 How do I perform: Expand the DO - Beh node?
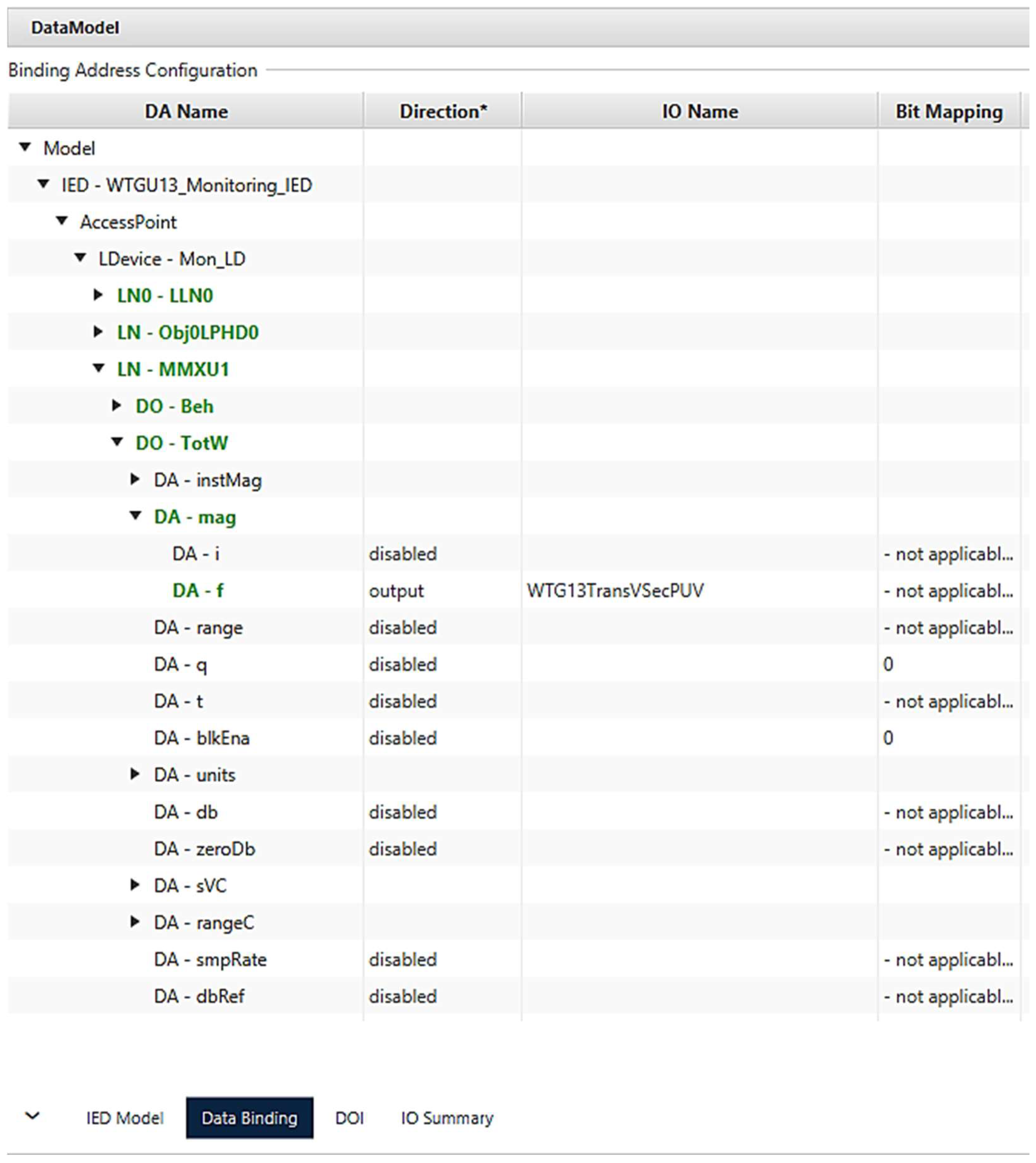pos(117,406)
